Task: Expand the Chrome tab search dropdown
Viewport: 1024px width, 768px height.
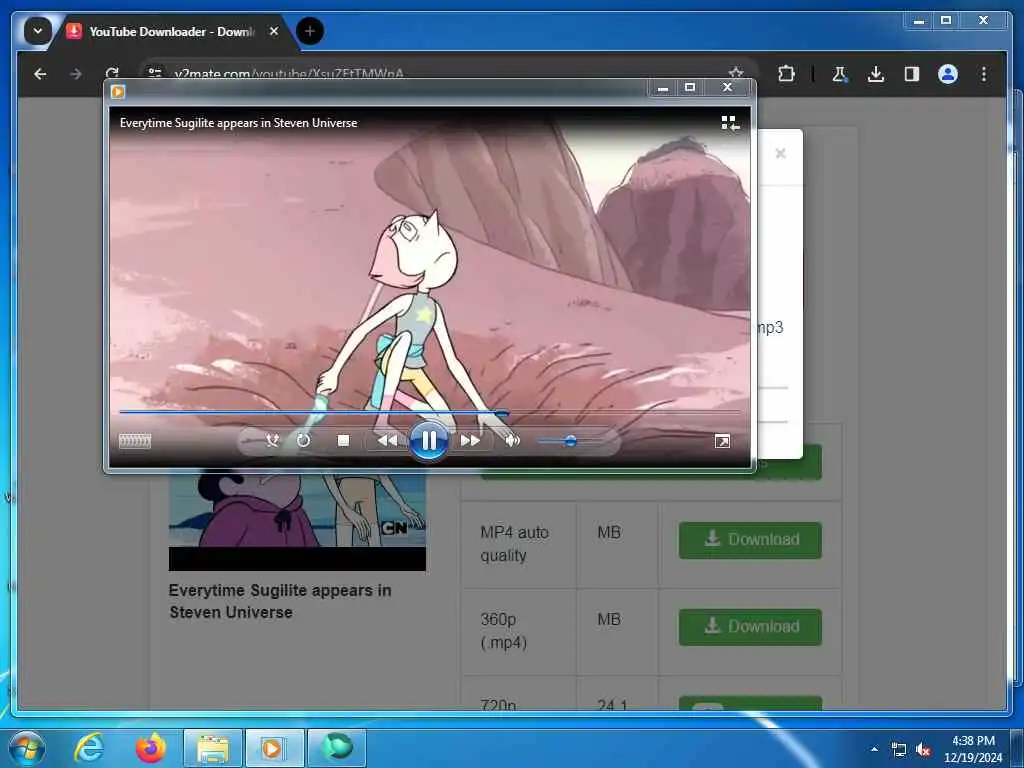Action: point(37,31)
